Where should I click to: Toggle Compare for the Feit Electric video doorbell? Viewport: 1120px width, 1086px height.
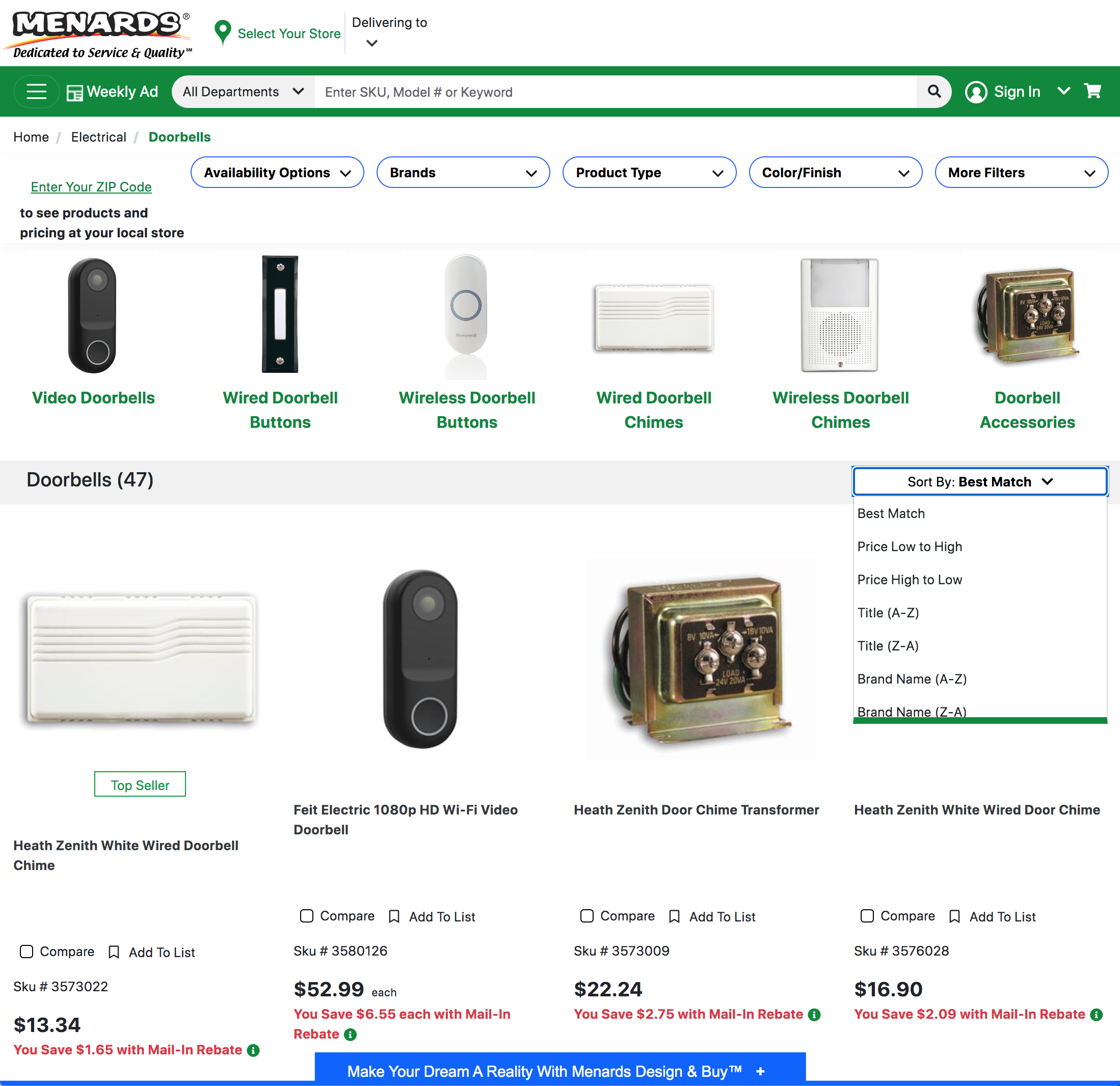[x=306, y=916]
